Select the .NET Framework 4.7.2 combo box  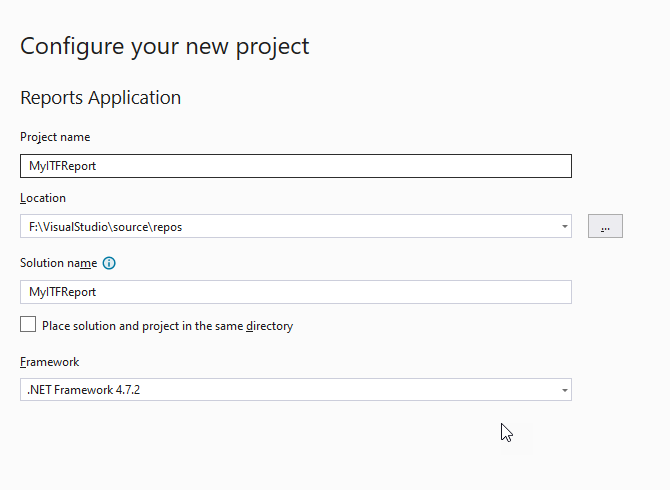click(x=296, y=390)
